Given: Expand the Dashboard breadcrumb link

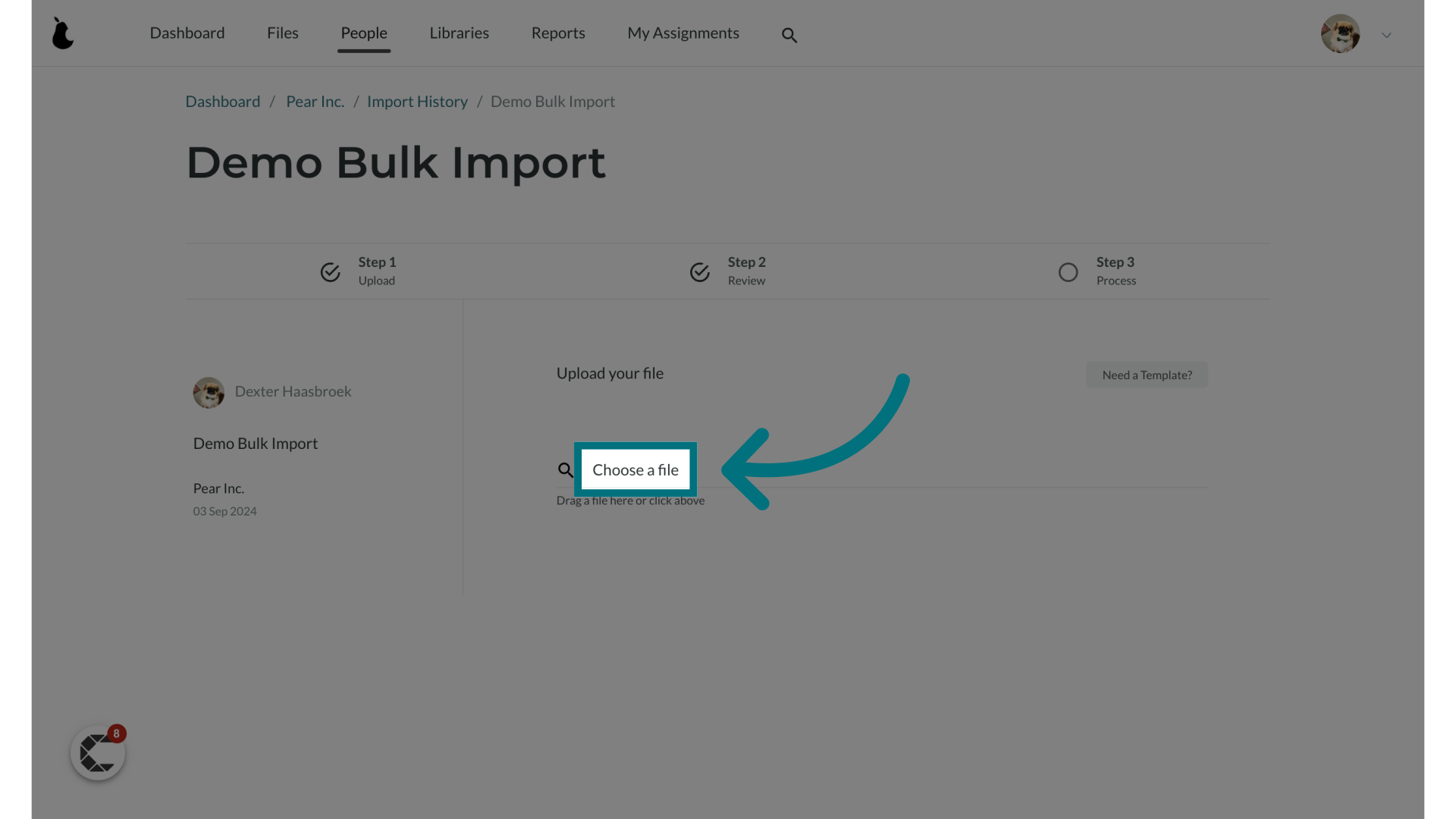Looking at the screenshot, I should point(222,101).
